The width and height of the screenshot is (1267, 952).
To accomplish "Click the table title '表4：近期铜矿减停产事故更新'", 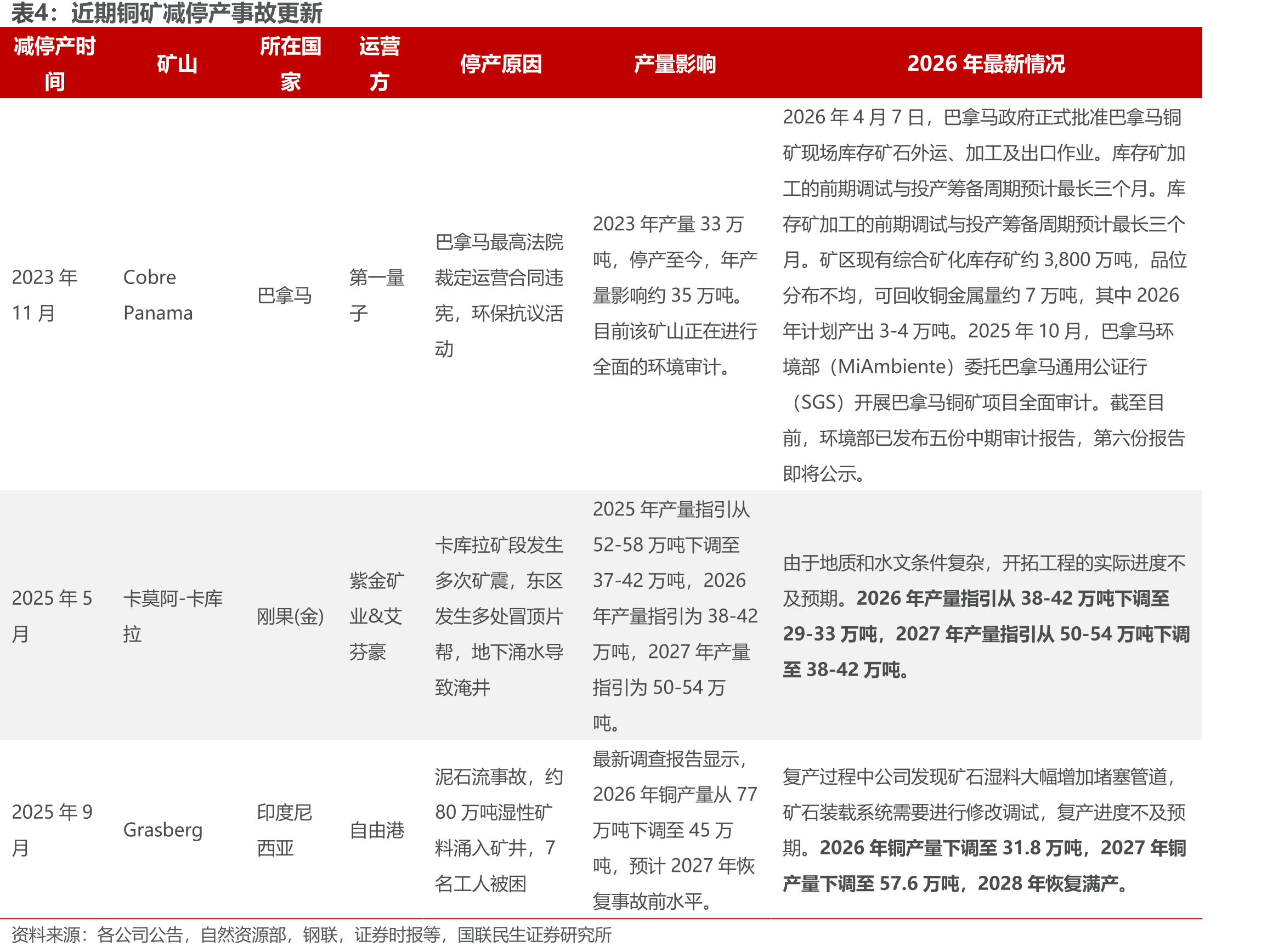I will [x=167, y=13].
